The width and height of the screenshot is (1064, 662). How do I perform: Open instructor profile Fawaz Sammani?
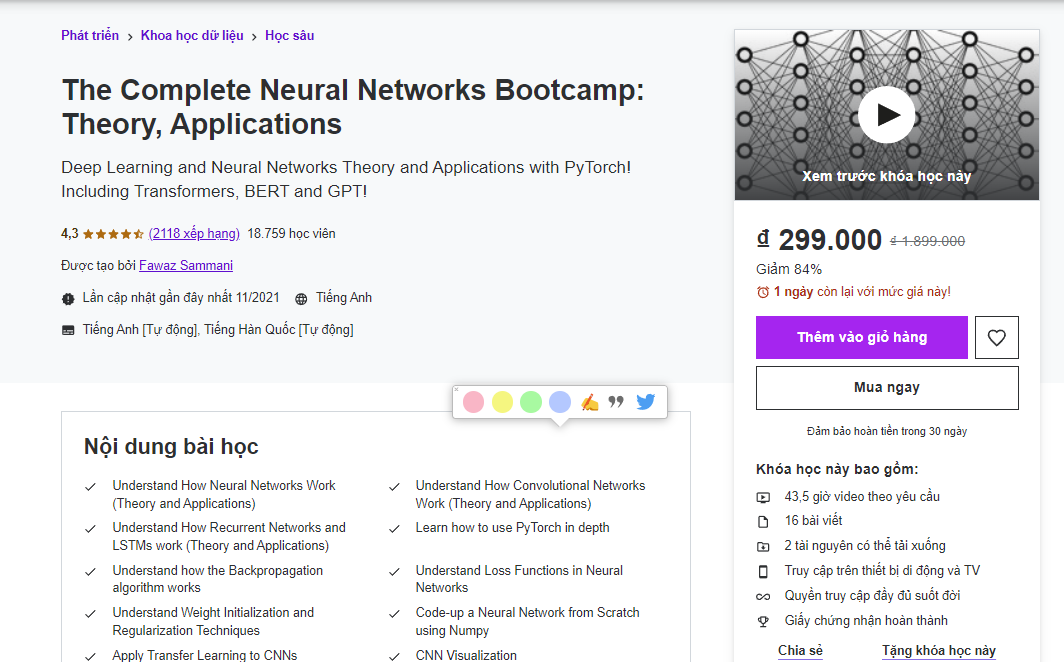pos(186,265)
